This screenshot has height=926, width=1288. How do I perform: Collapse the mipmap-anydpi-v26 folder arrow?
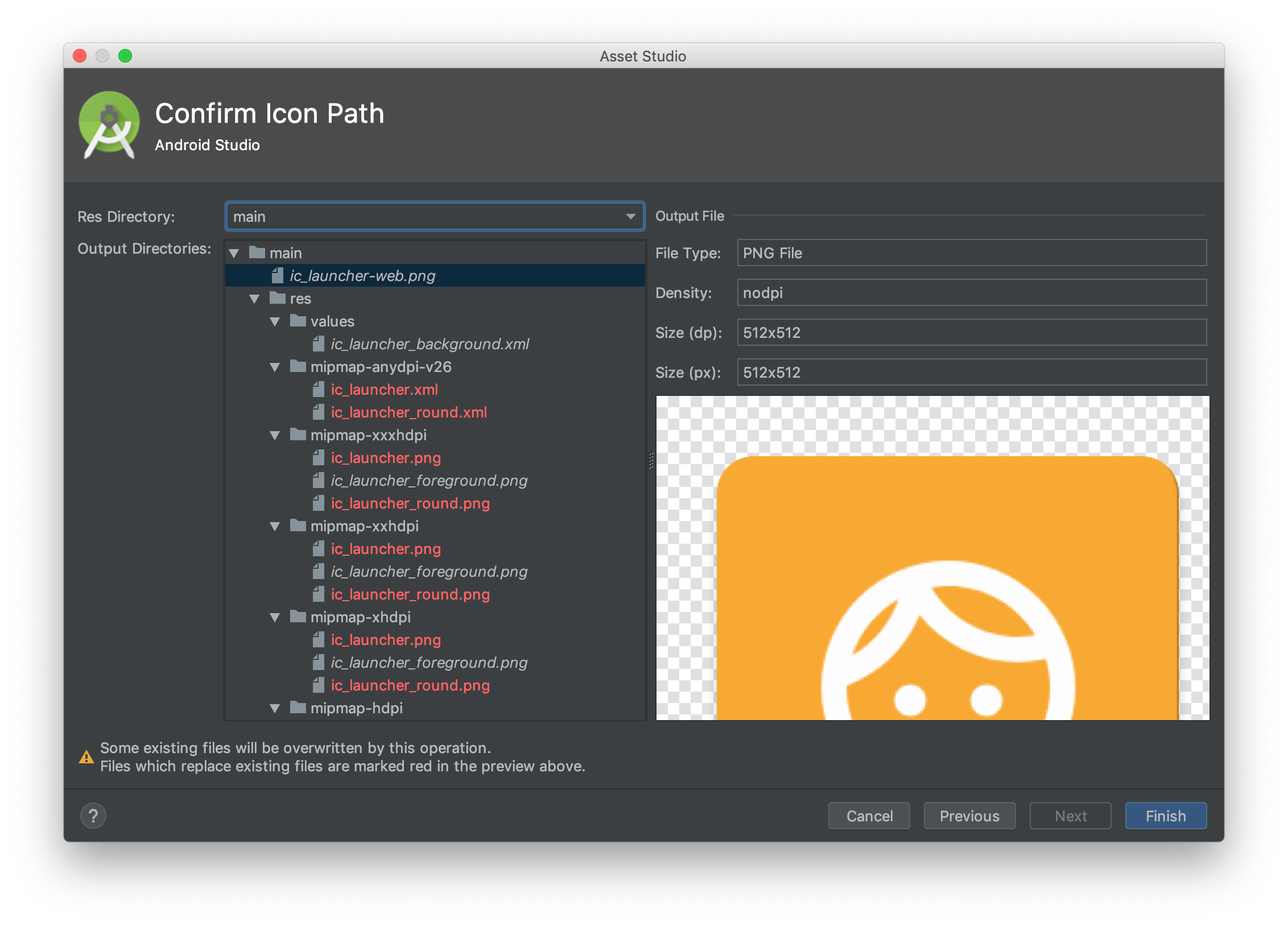pyautogui.click(x=275, y=367)
